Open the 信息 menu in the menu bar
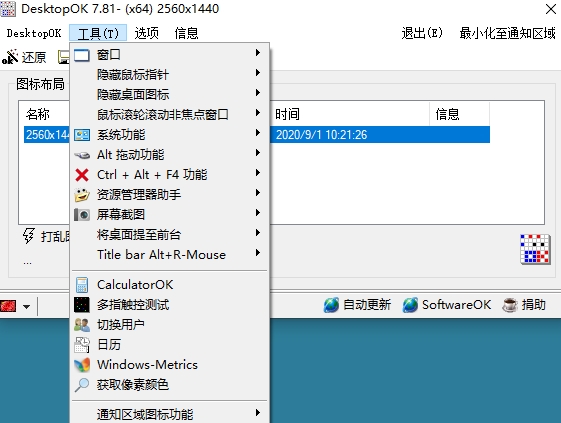Image resolution: width=561 pixels, height=423 pixels. point(186,33)
